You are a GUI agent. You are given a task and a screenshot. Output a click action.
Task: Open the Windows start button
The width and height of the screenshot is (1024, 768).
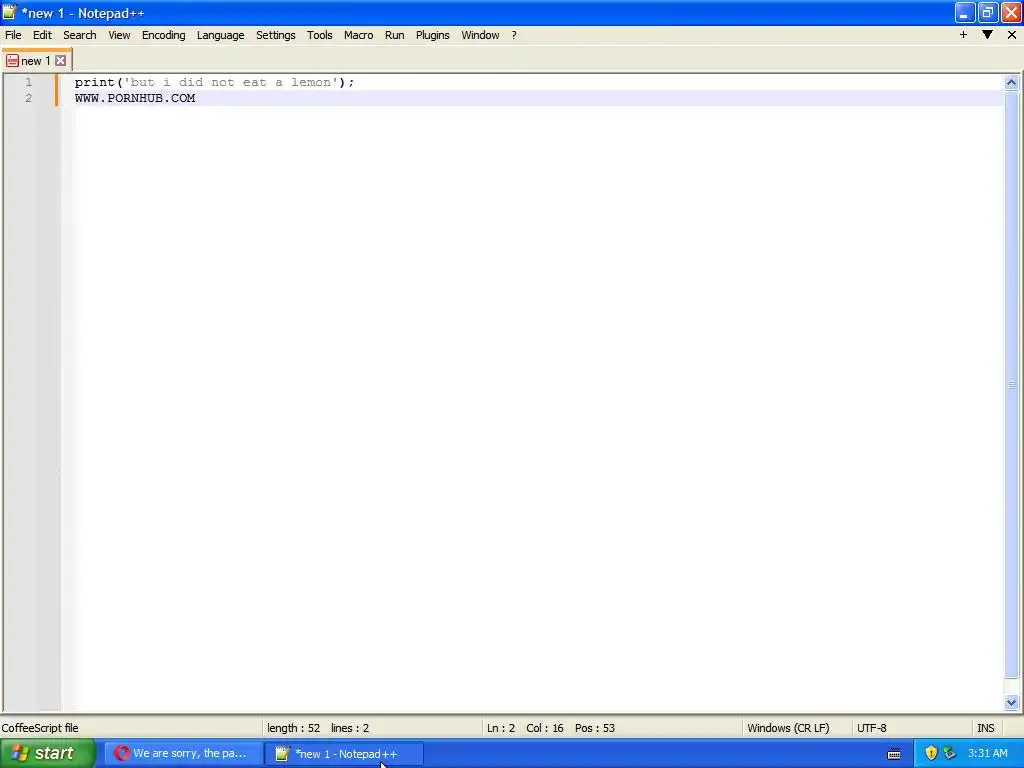48,753
